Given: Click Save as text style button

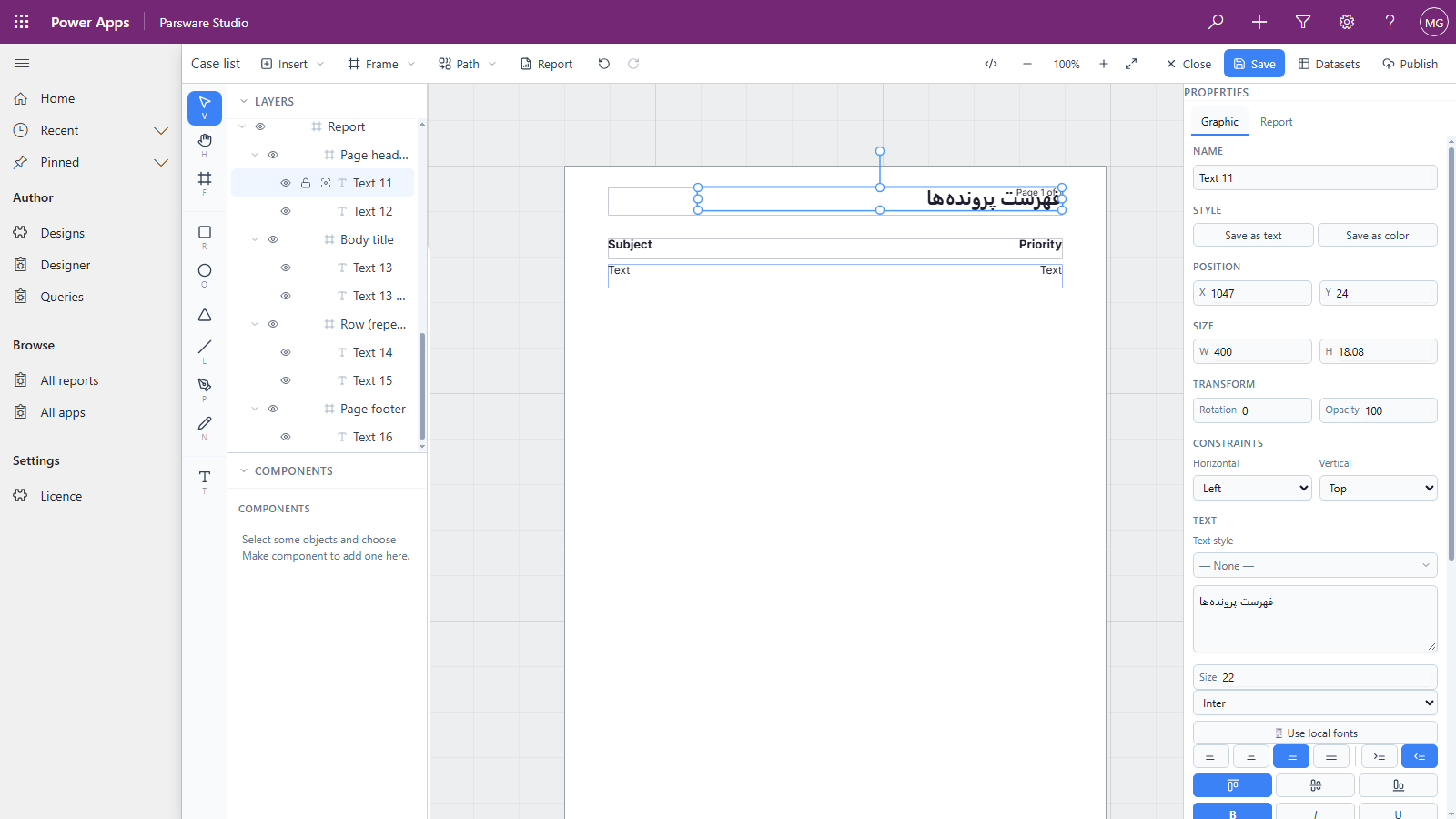Looking at the screenshot, I should coord(1253,235).
